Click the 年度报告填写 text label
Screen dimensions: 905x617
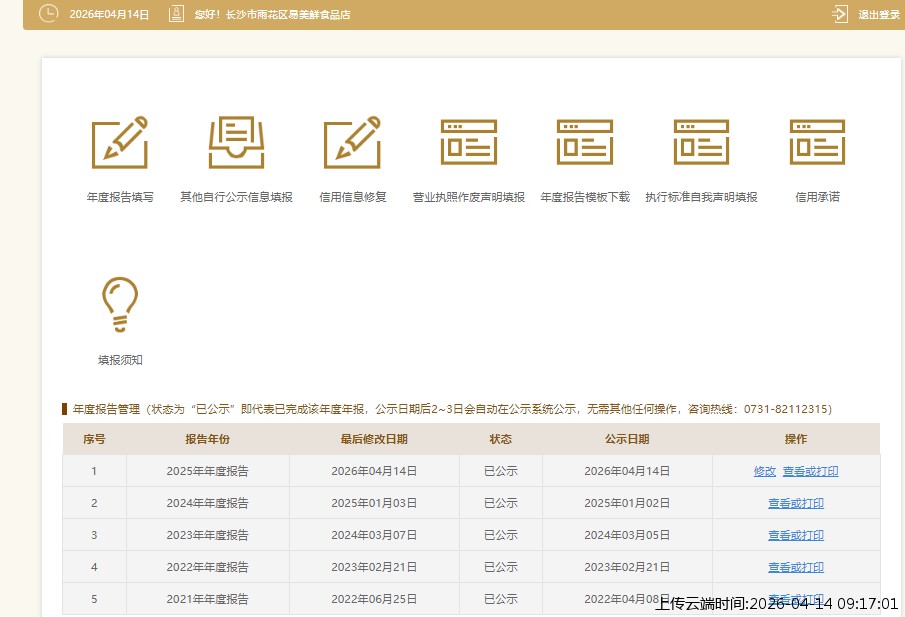coord(120,197)
